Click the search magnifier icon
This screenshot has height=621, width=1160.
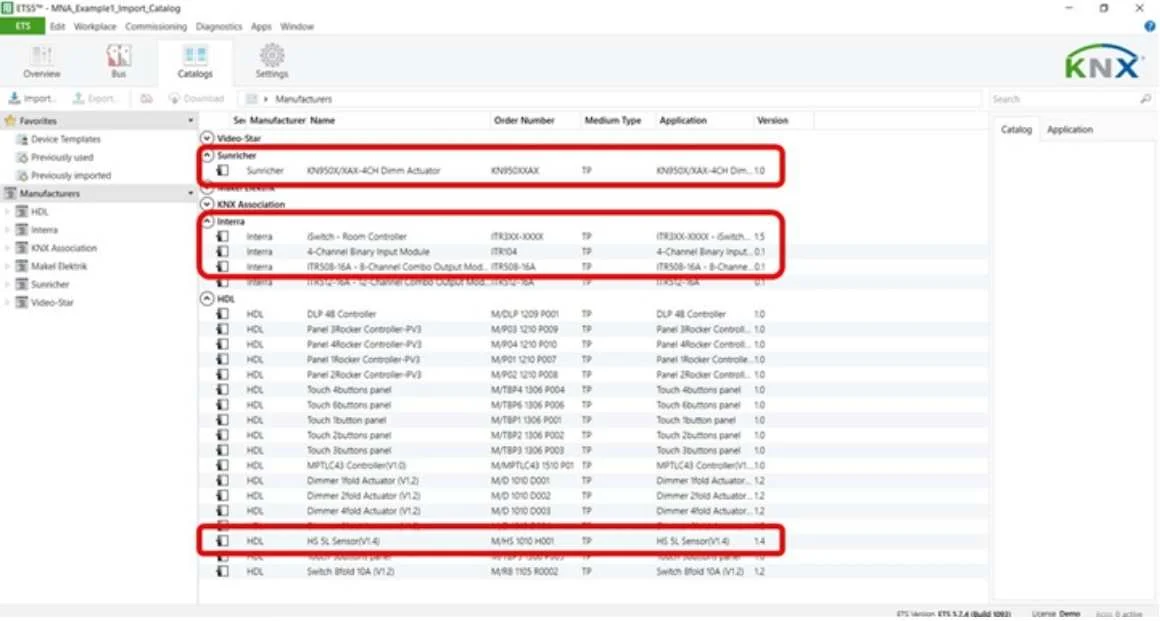tap(1145, 98)
